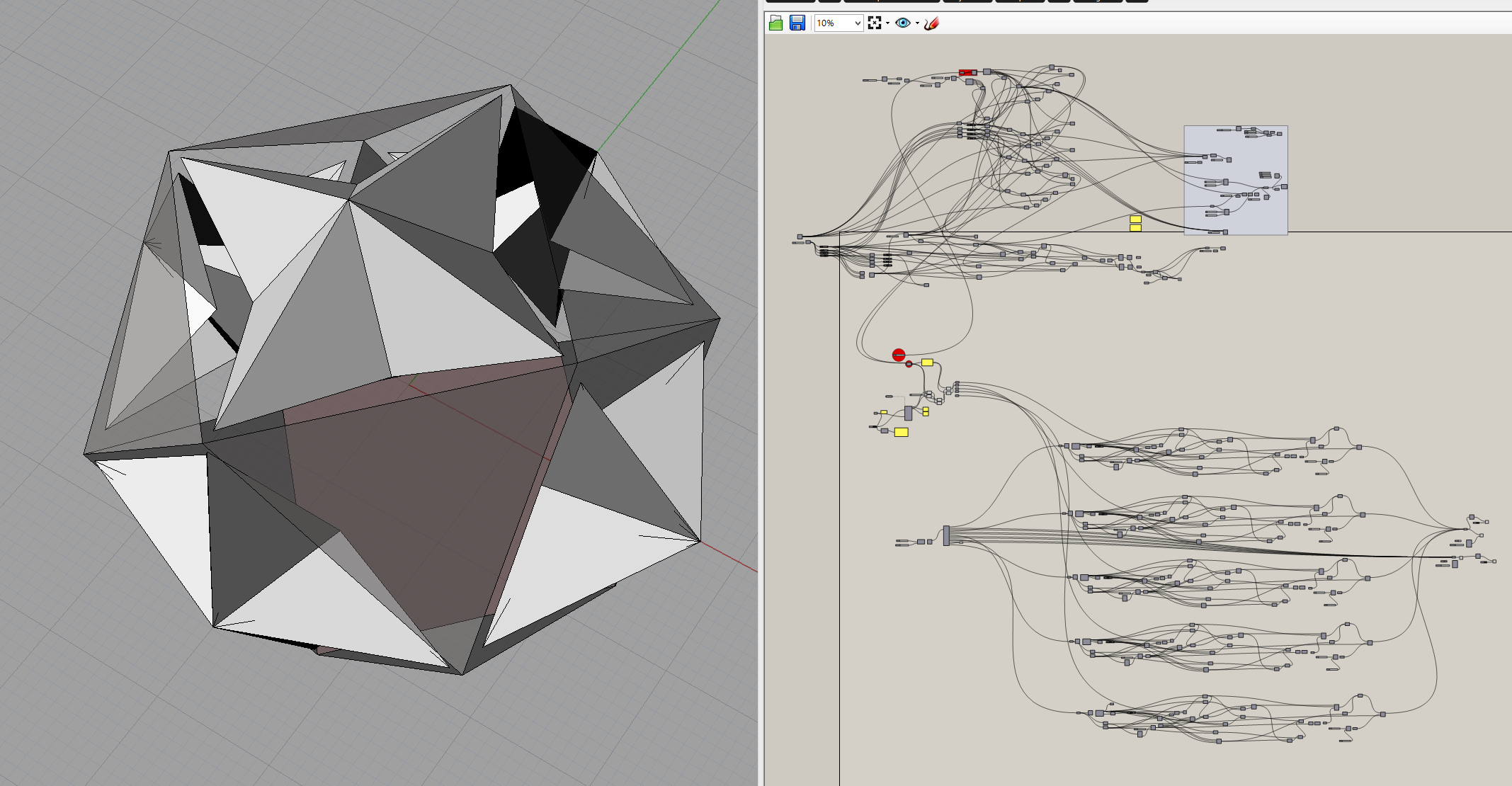
Task: Select the round red stop-sign component on canvas
Action: [x=899, y=355]
